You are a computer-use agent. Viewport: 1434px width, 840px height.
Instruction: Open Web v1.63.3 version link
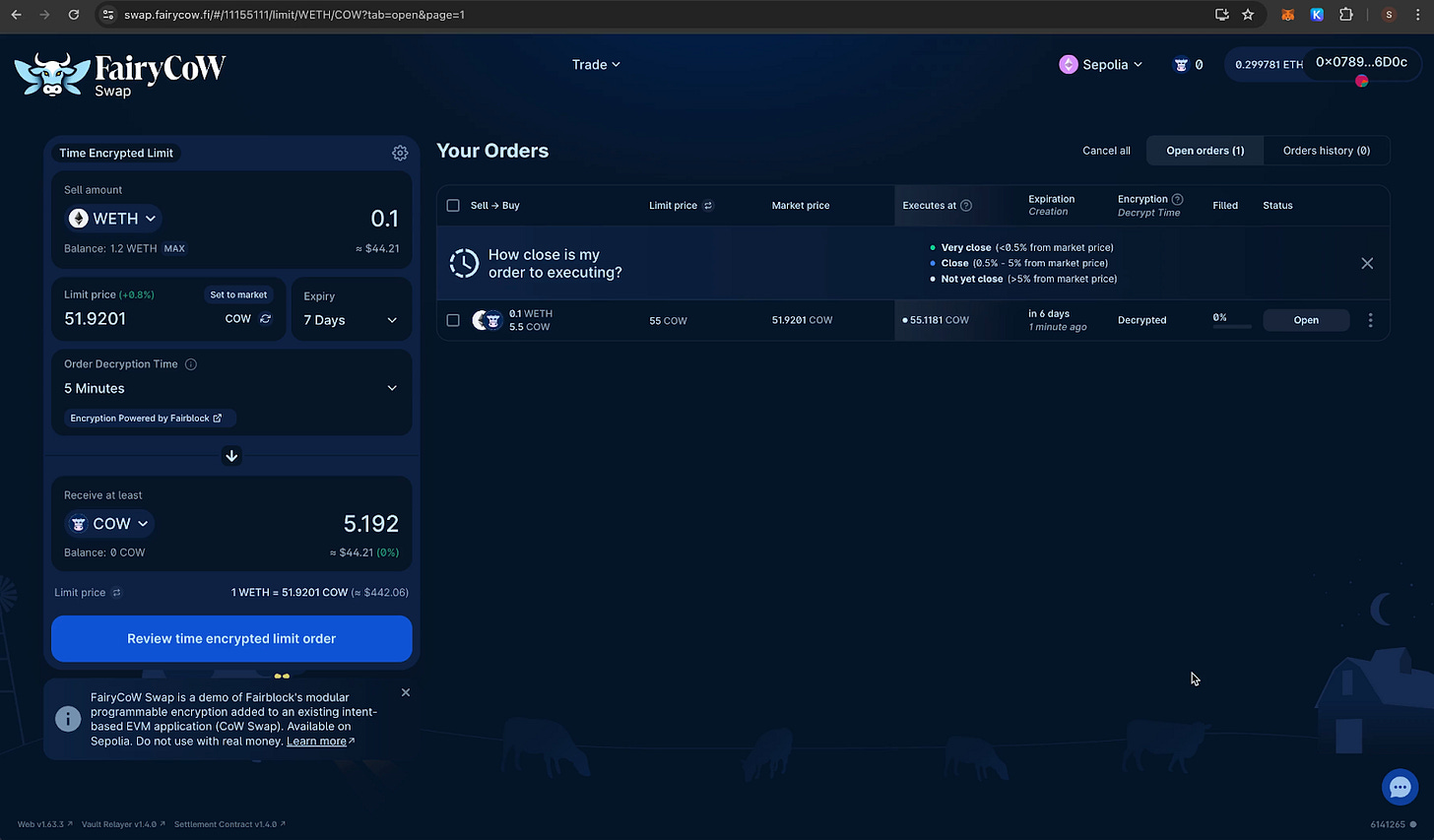click(x=44, y=824)
